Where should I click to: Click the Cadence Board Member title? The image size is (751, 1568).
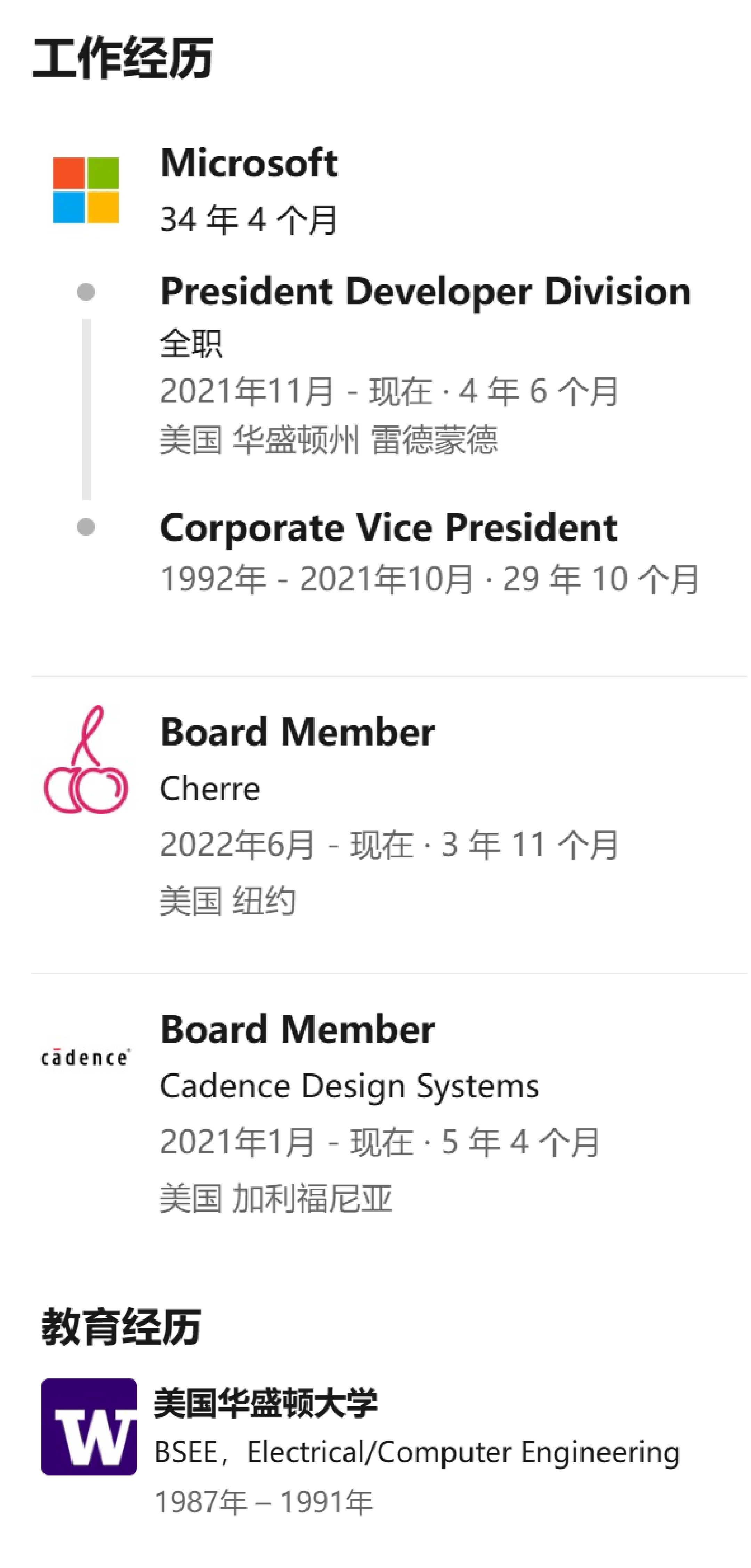(x=297, y=1029)
